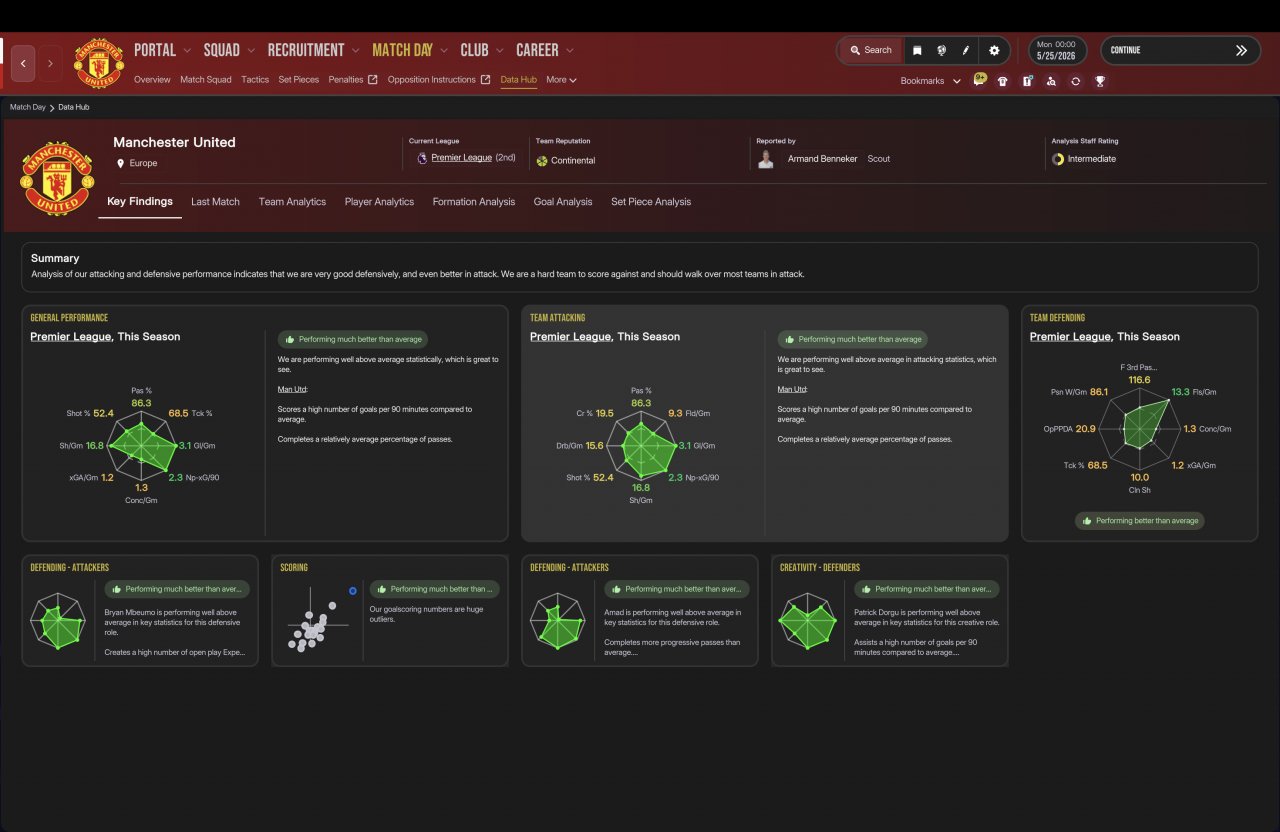The image size is (1280, 832).
Task: Open the Premier League link in Current League
Action: pos(462,158)
